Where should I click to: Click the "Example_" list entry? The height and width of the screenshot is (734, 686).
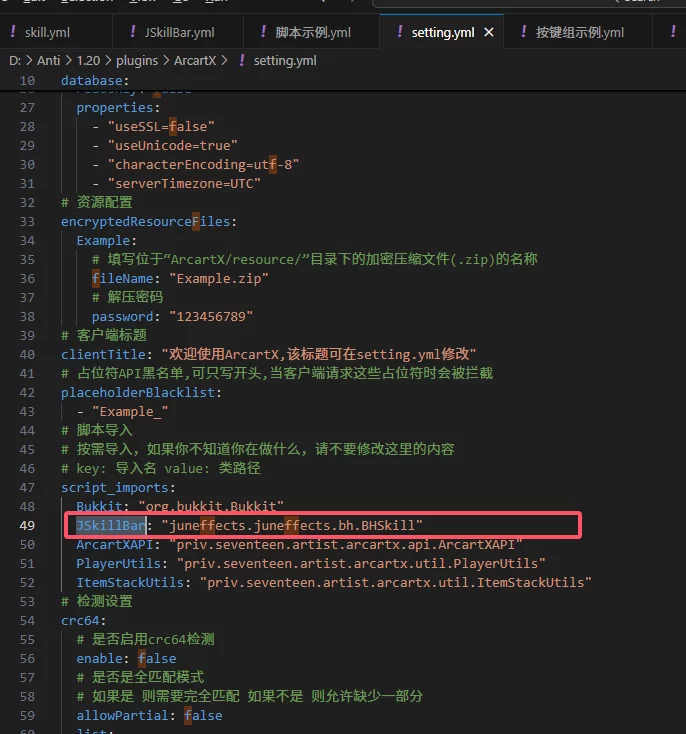pyautogui.click(x=130, y=411)
